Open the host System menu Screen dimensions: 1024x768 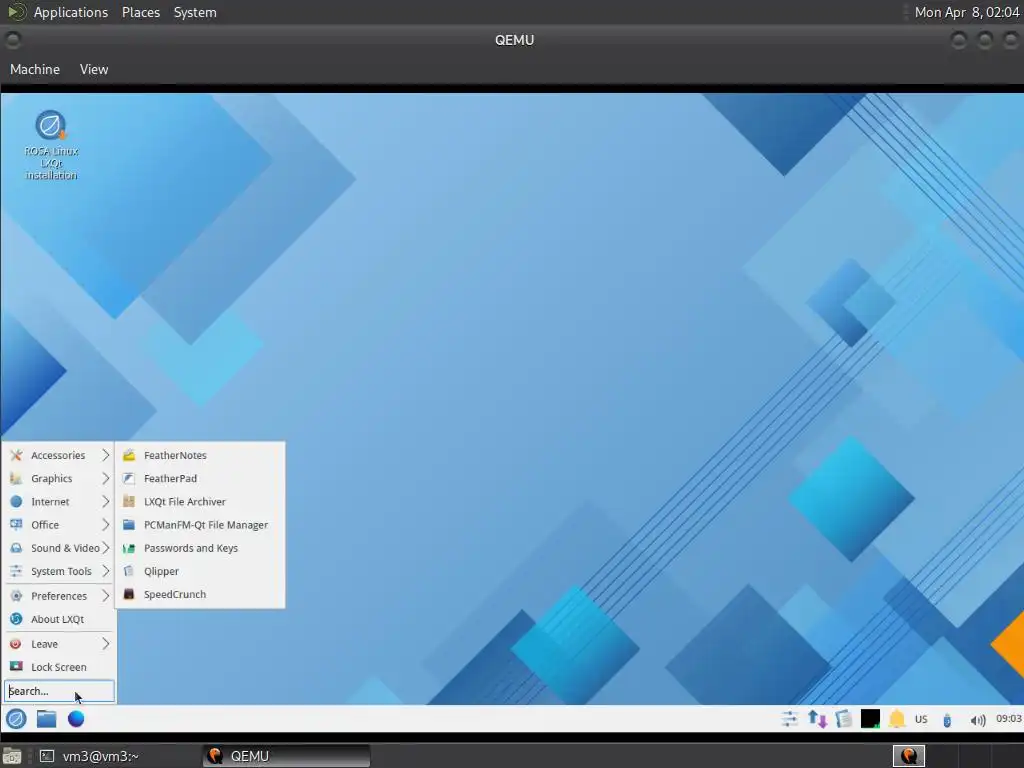point(195,12)
